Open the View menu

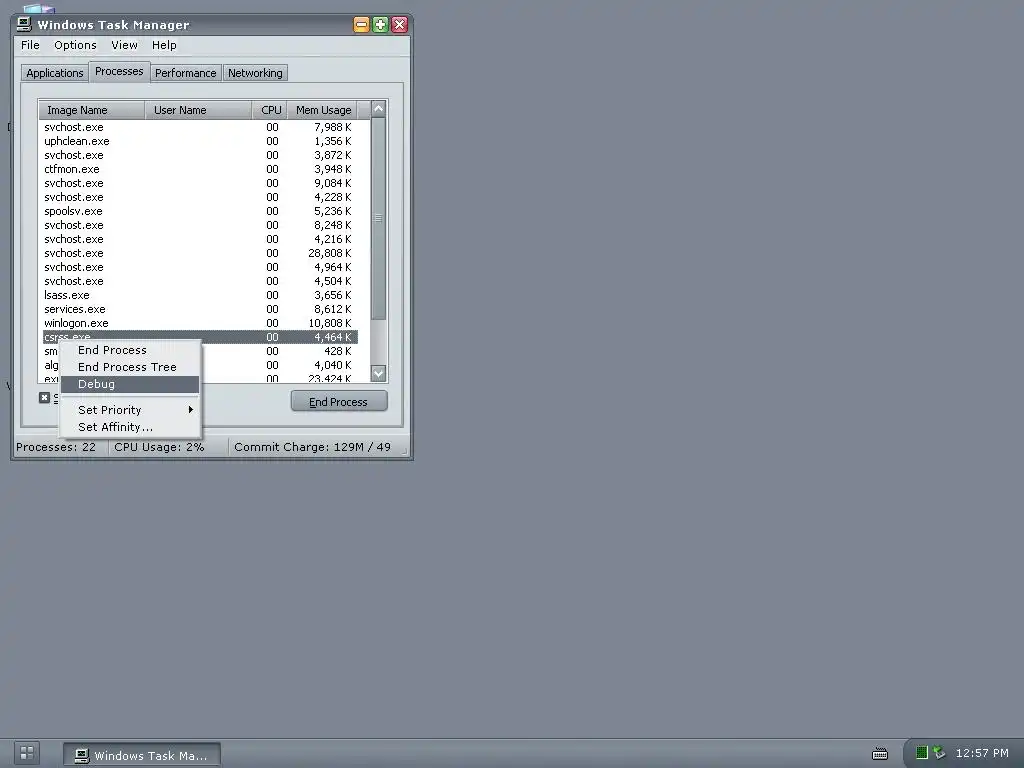124,45
